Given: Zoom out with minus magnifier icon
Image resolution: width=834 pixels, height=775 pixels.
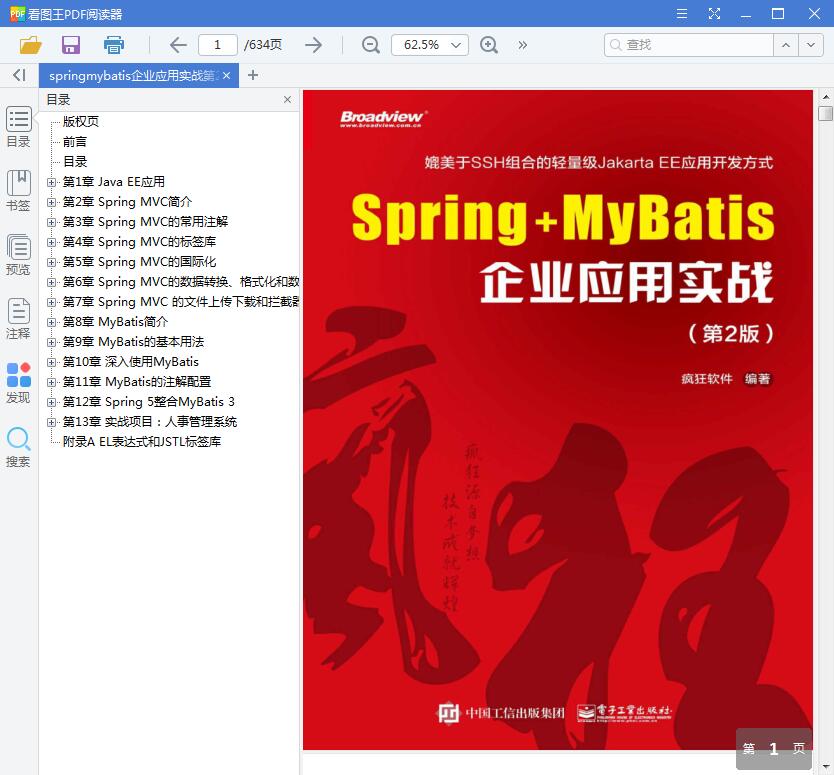Looking at the screenshot, I should [x=371, y=45].
